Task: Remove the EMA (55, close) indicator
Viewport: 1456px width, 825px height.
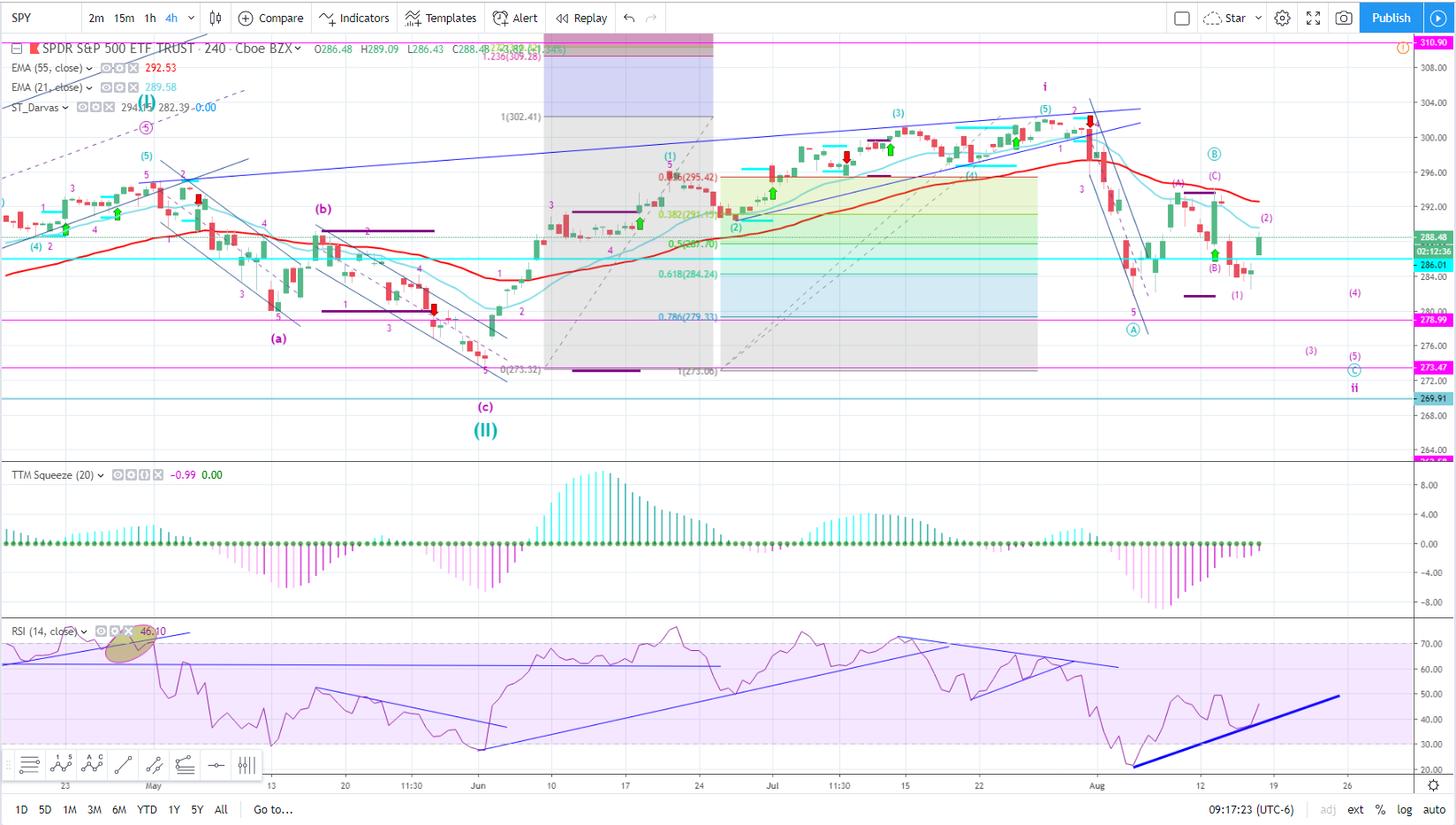Action: [x=133, y=68]
